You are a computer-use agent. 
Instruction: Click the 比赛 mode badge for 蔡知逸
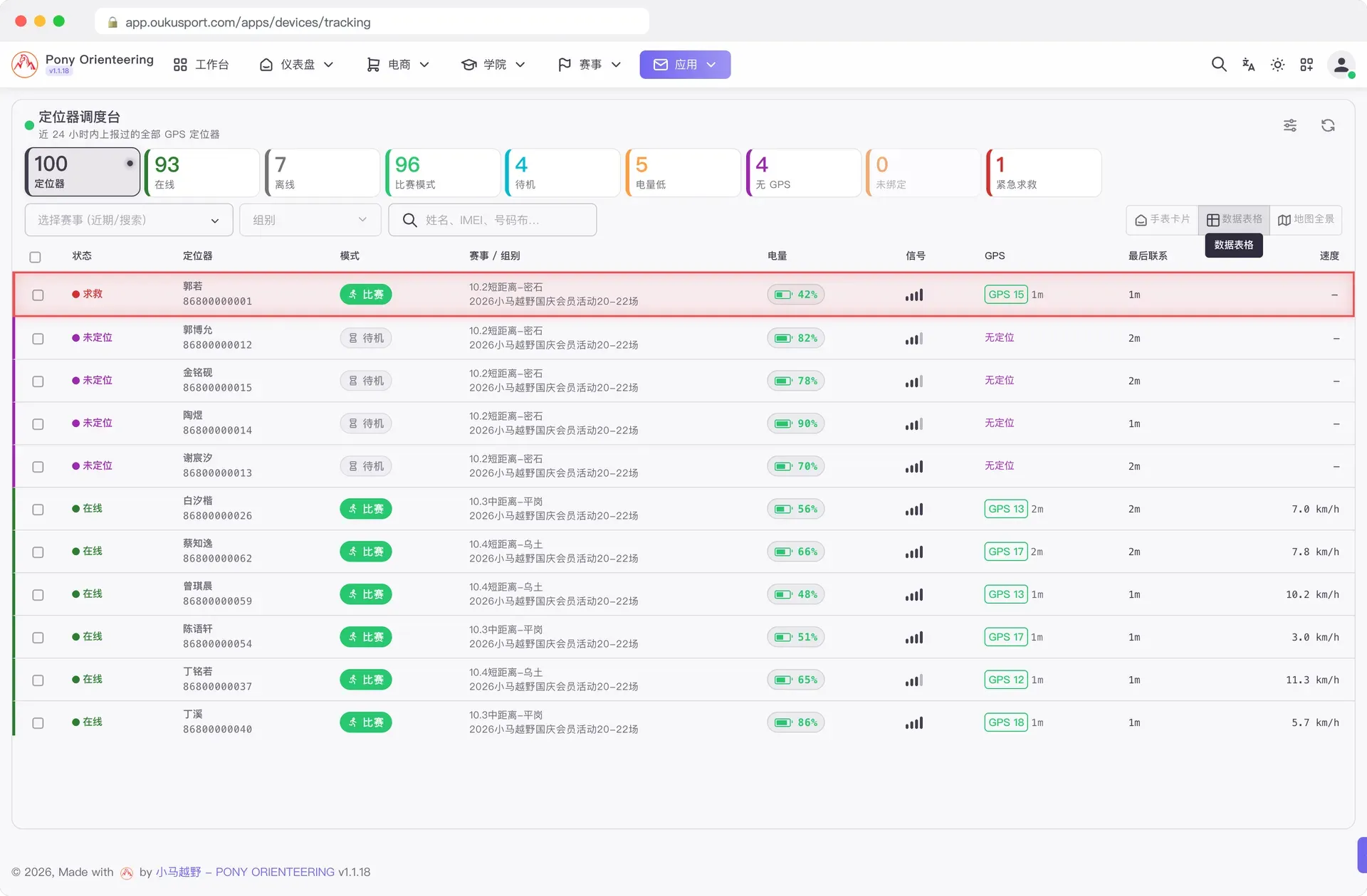(x=366, y=552)
